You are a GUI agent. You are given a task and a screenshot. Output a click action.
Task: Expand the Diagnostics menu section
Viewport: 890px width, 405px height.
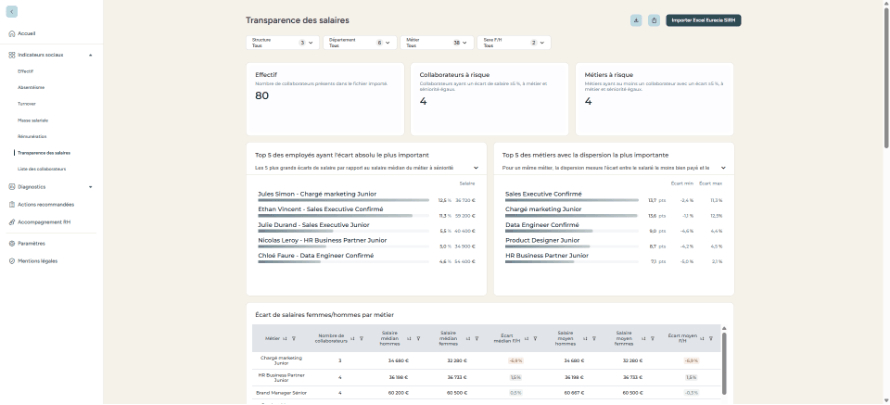tap(90, 187)
